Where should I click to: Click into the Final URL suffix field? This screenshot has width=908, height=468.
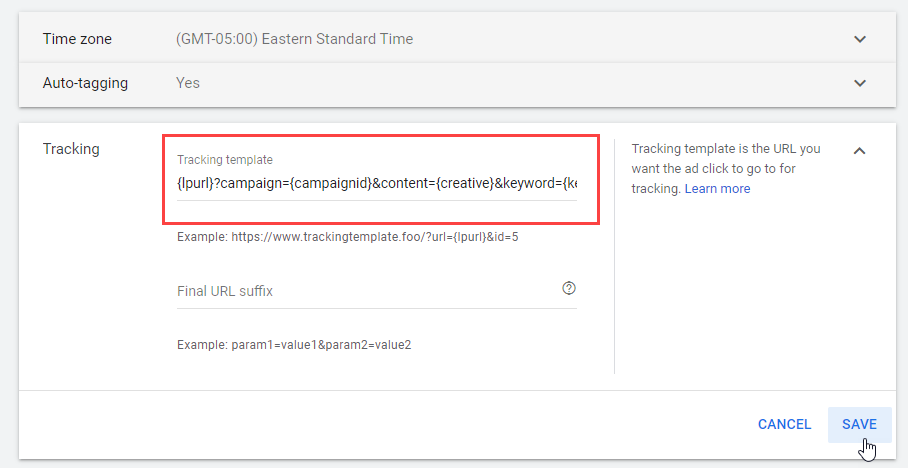click(368, 291)
